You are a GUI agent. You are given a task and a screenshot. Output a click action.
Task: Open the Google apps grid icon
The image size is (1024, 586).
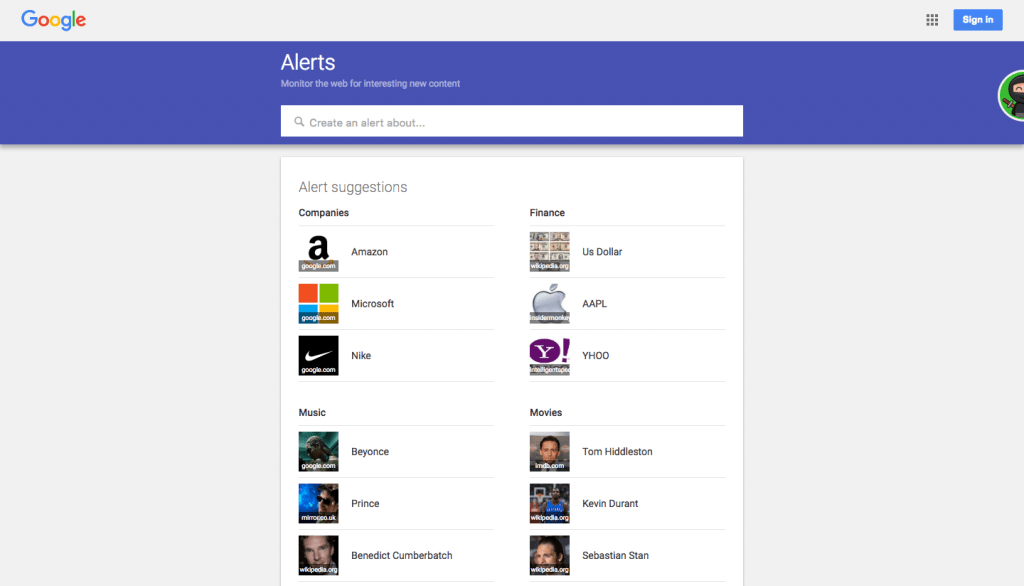coord(932,20)
